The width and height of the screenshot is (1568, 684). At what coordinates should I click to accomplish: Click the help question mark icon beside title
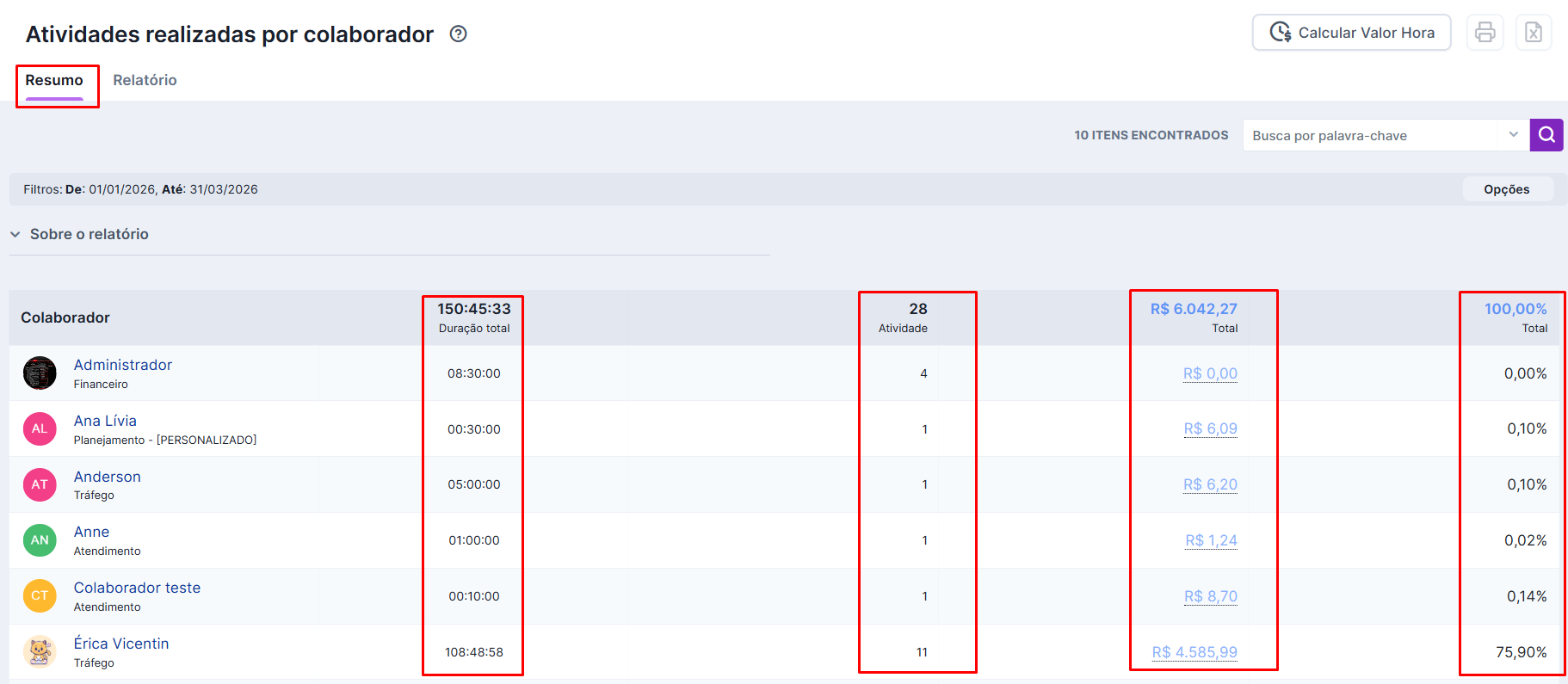click(459, 34)
